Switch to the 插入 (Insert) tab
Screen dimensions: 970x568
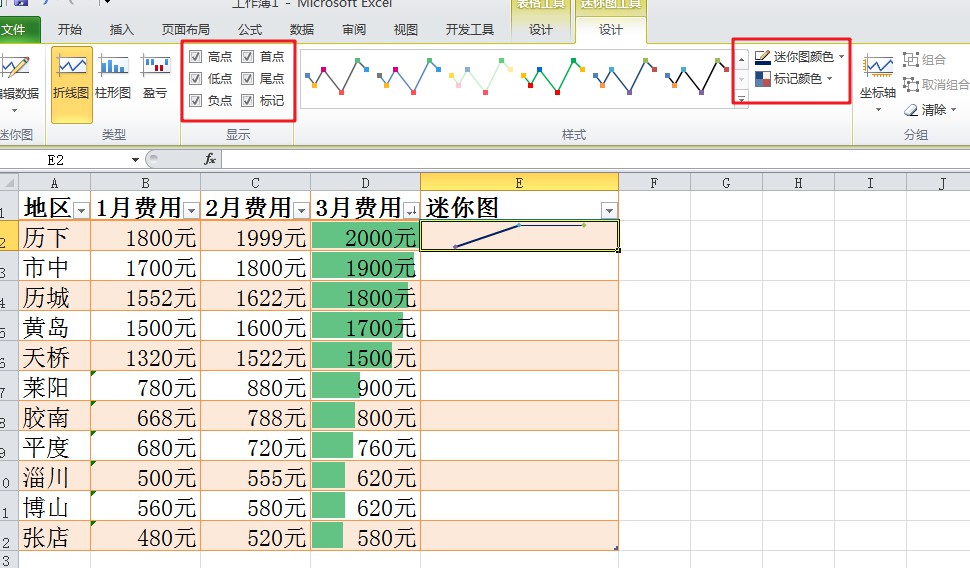(x=121, y=29)
